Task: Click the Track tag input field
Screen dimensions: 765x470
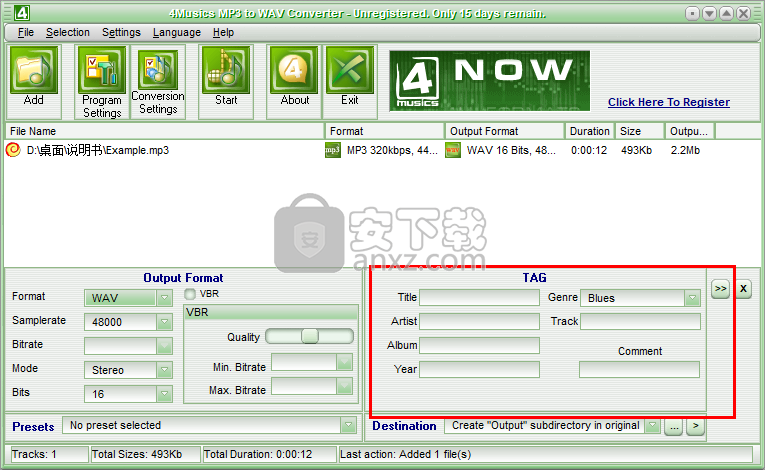Action: click(640, 321)
